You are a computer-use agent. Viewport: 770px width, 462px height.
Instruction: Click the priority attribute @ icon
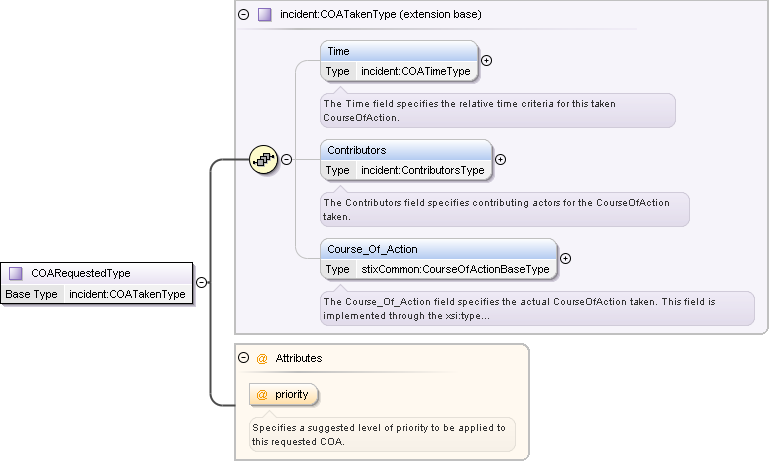click(x=263, y=395)
